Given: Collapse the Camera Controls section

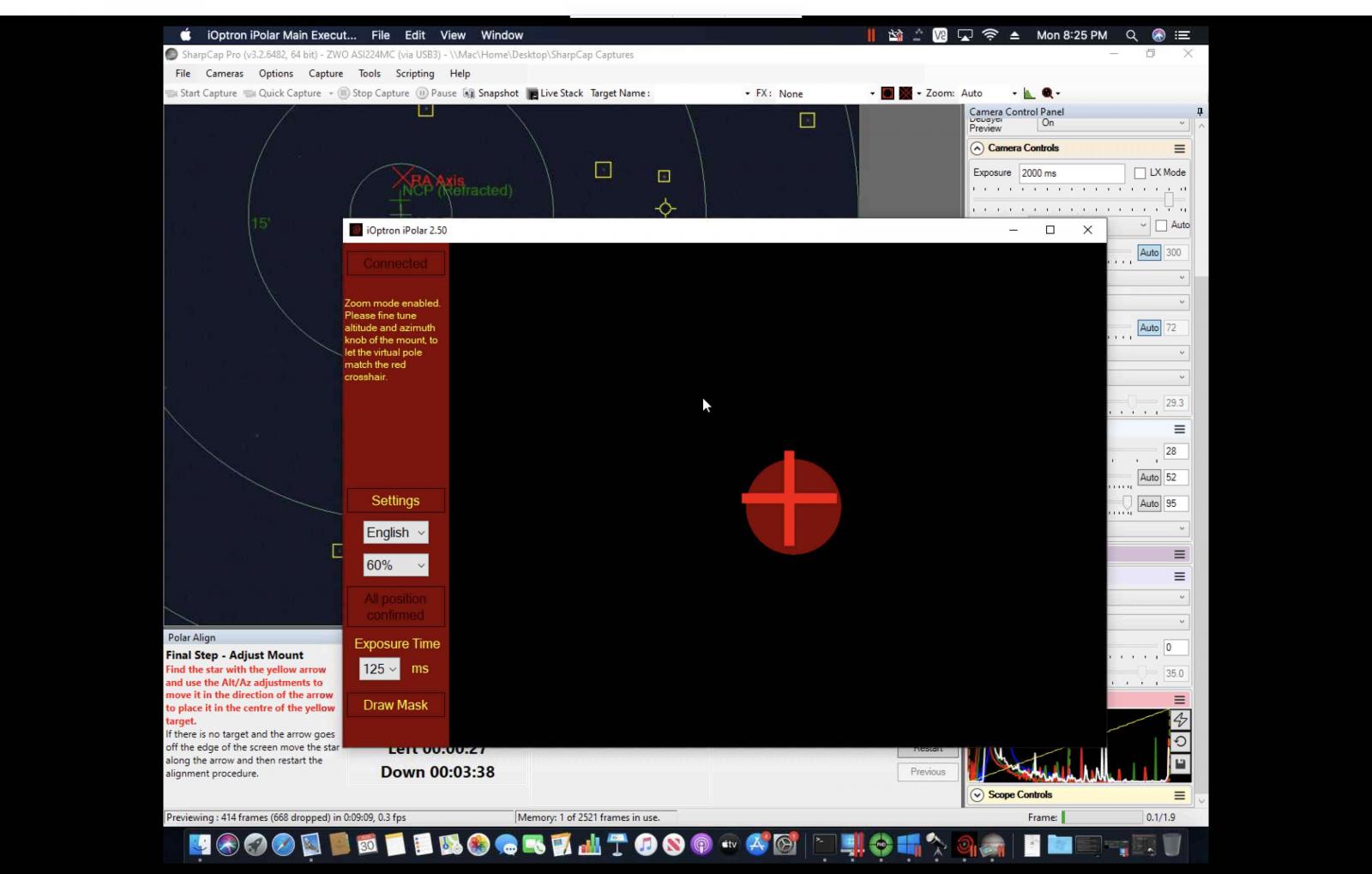Looking at the screenshot, I should pos(977,148).
